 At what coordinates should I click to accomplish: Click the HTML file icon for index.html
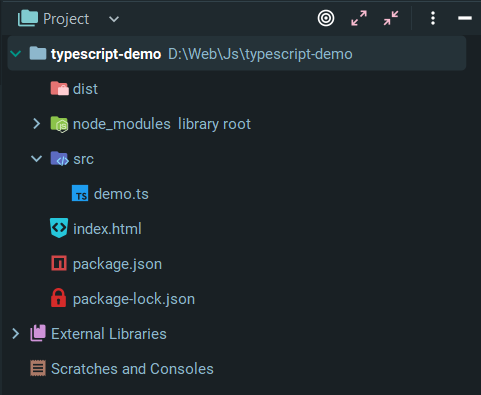point(59,228)
